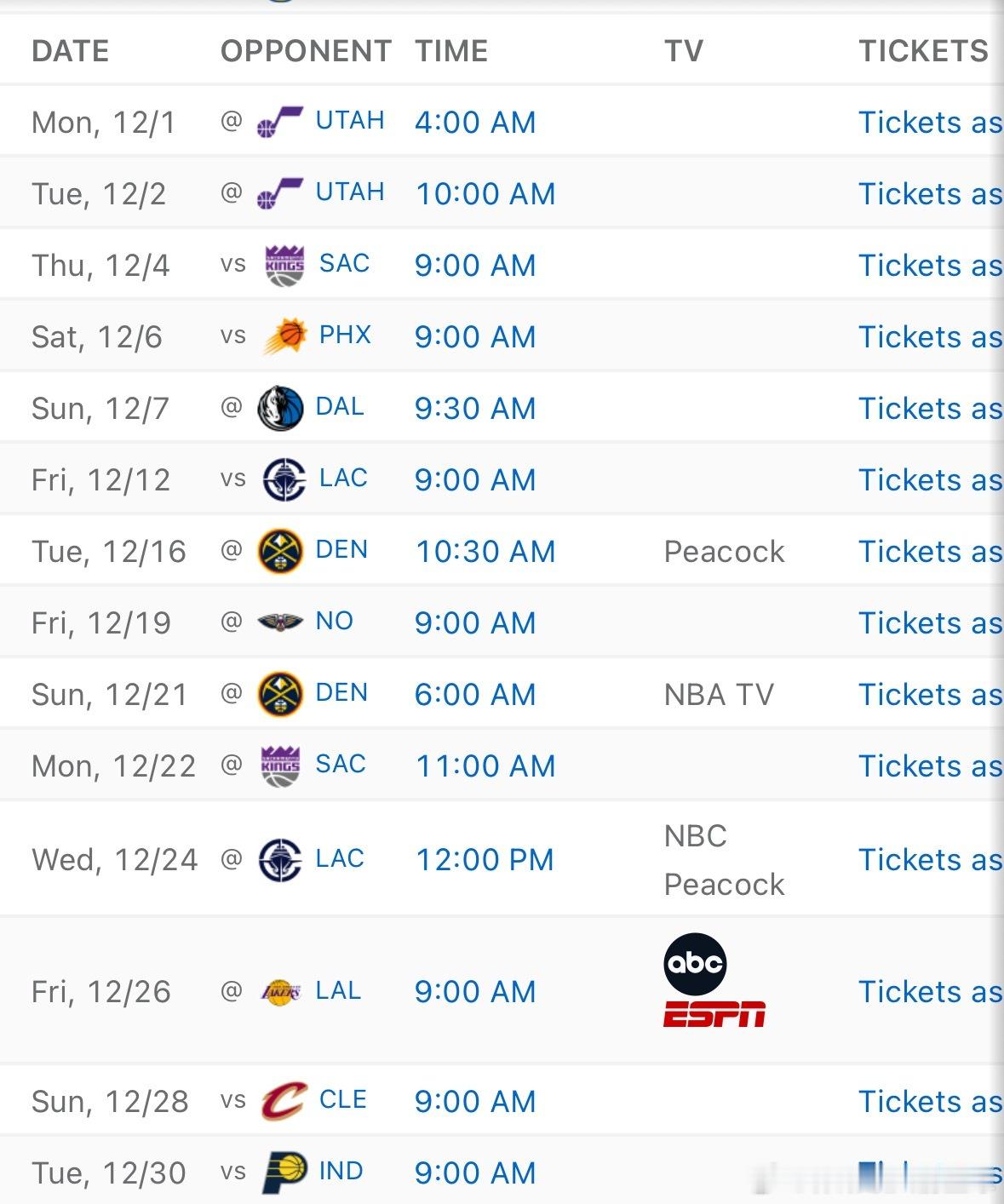The height and width of the screenshot is (1204, 1004).
Task: Click the Cleveland Cavaliers logo
Action: (x=284, y=1101)
